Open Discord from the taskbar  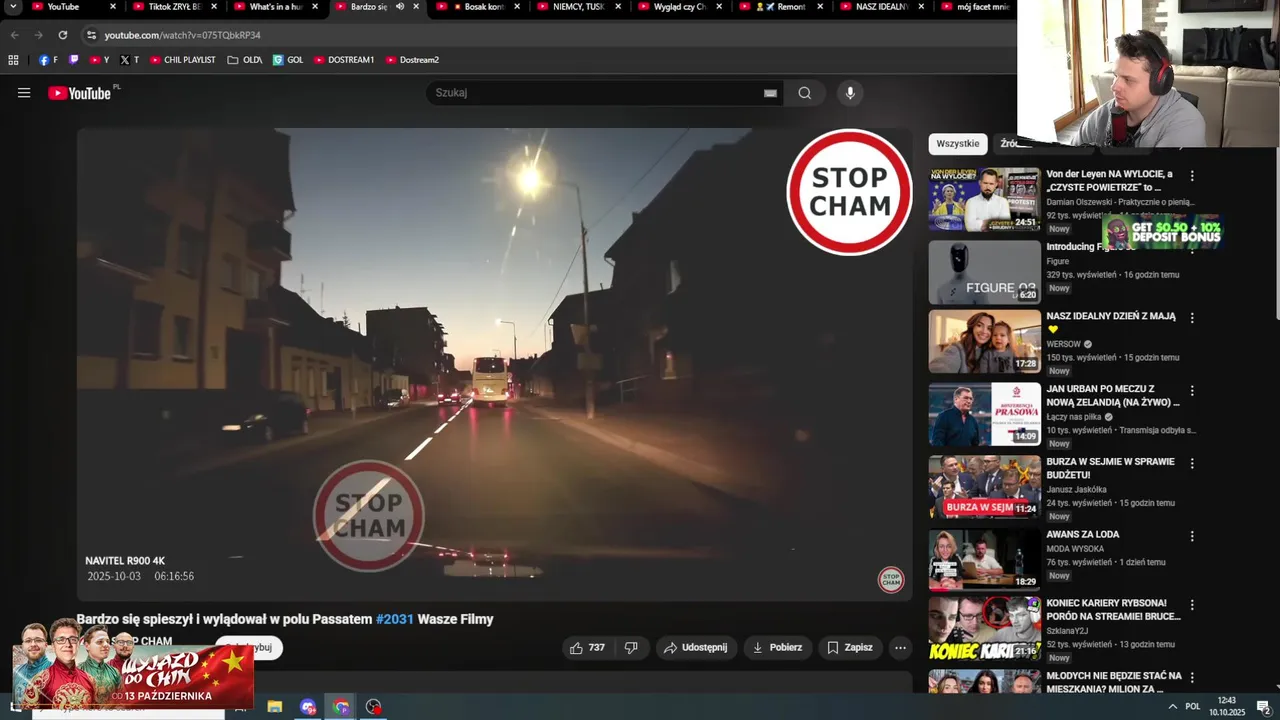tap(308, 707)
